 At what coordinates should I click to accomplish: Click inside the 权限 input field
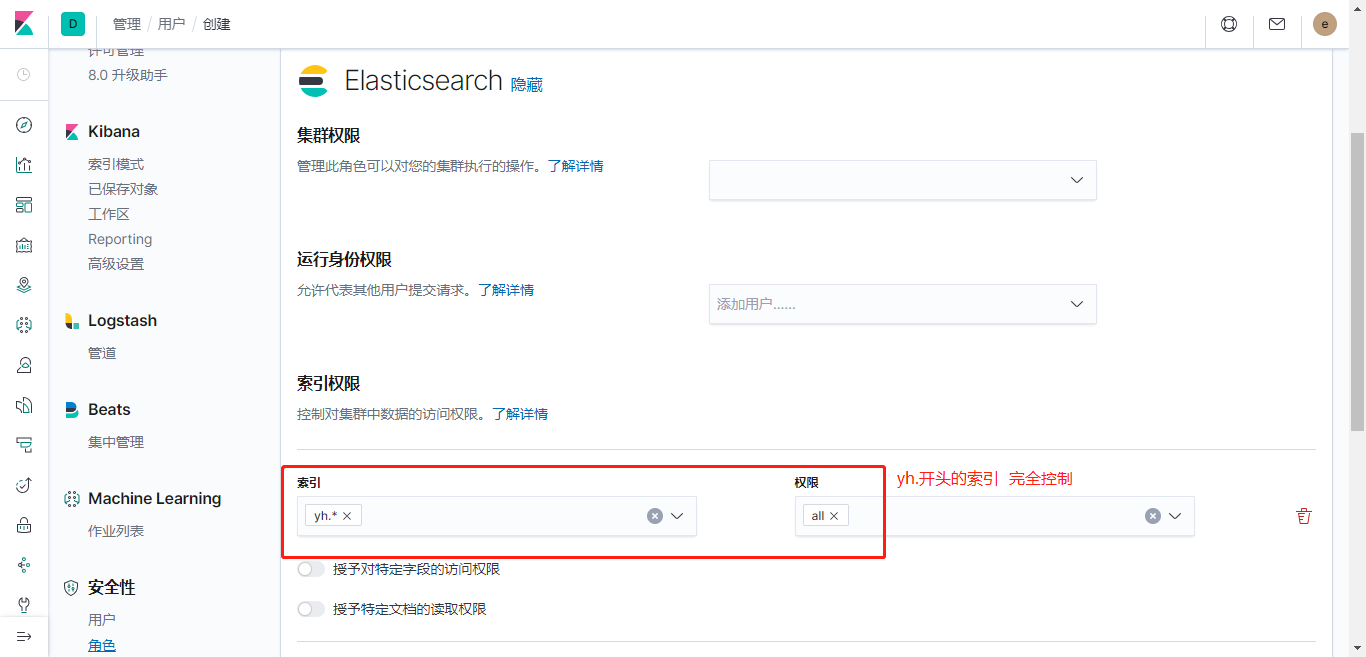coord(995,516)
